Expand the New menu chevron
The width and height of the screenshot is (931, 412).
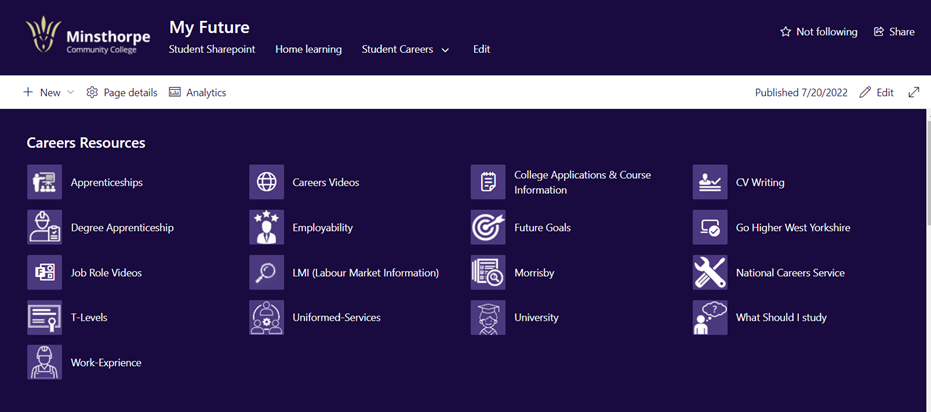(70, 93)
